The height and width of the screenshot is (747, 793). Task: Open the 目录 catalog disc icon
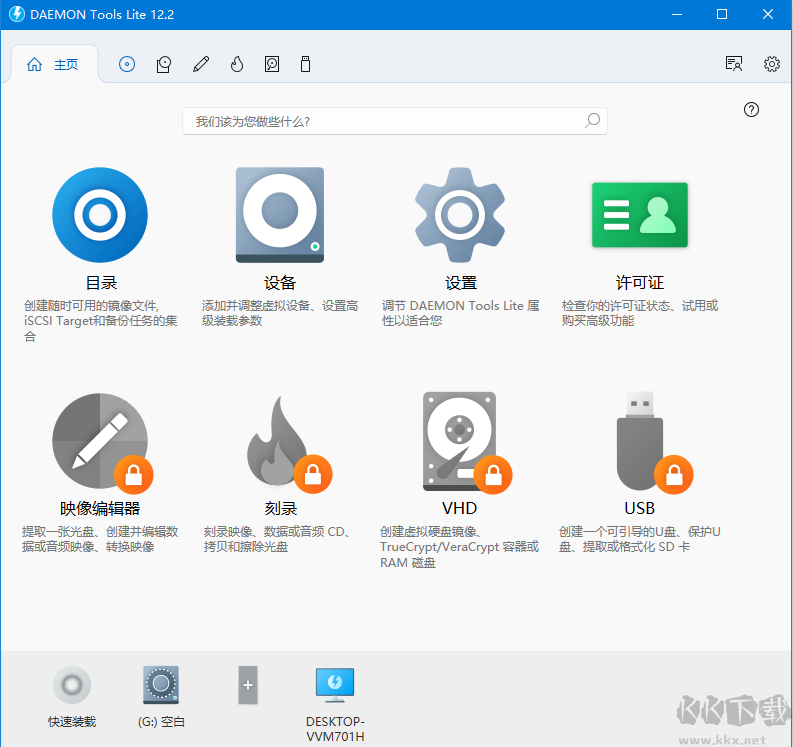100,215
